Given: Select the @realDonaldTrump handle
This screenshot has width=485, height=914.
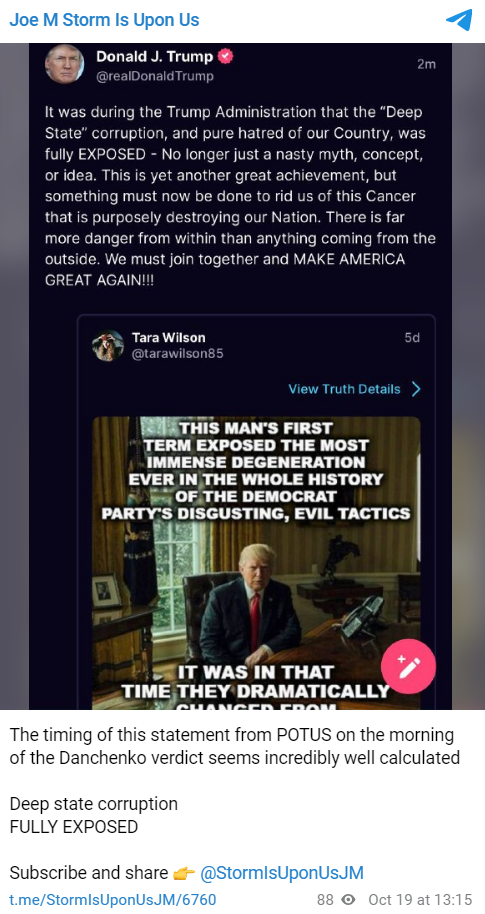Looking at the screenshot, I should pyautogui.click(x=155, y=76).
